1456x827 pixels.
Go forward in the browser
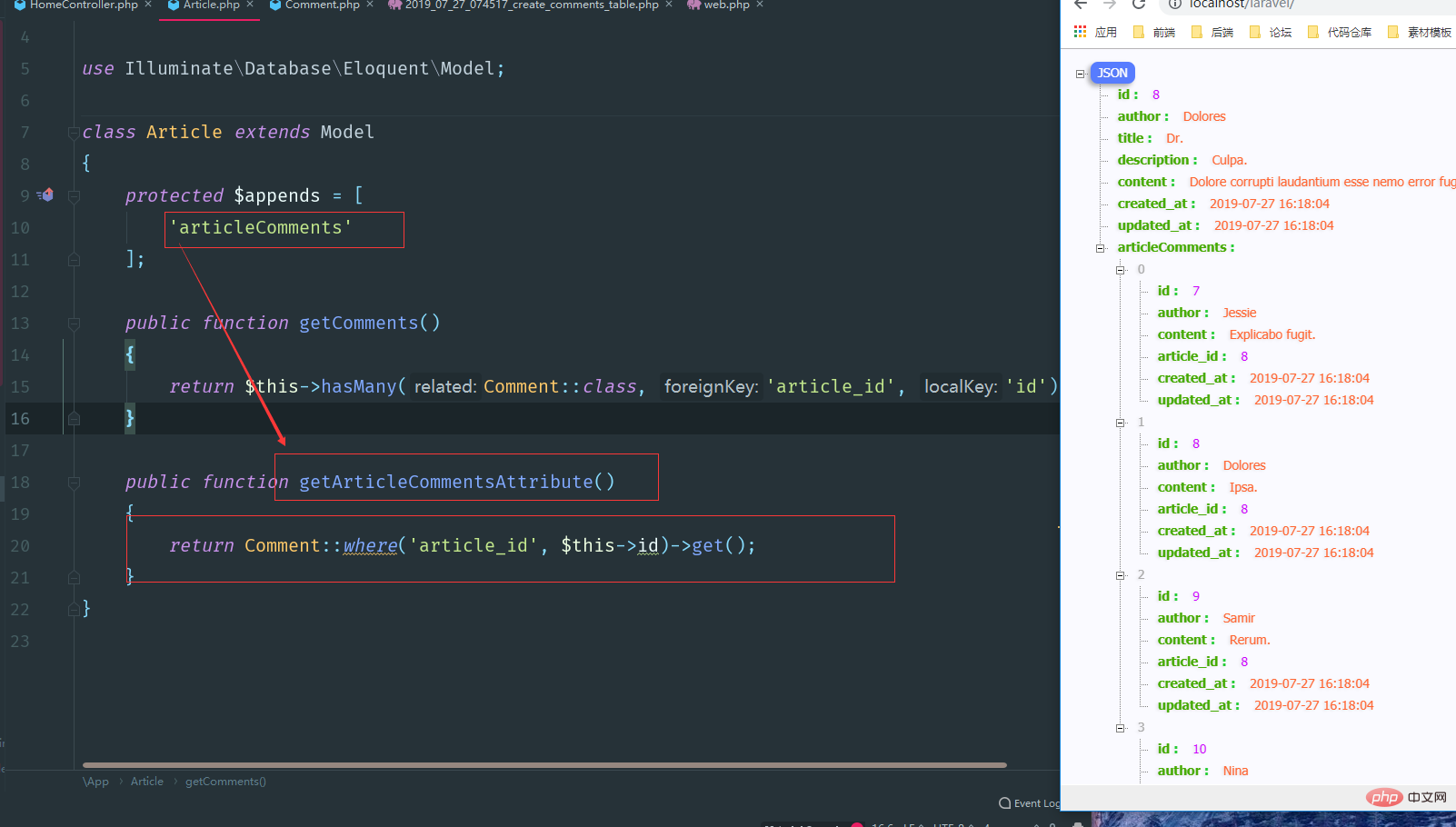click(1110, 5)
